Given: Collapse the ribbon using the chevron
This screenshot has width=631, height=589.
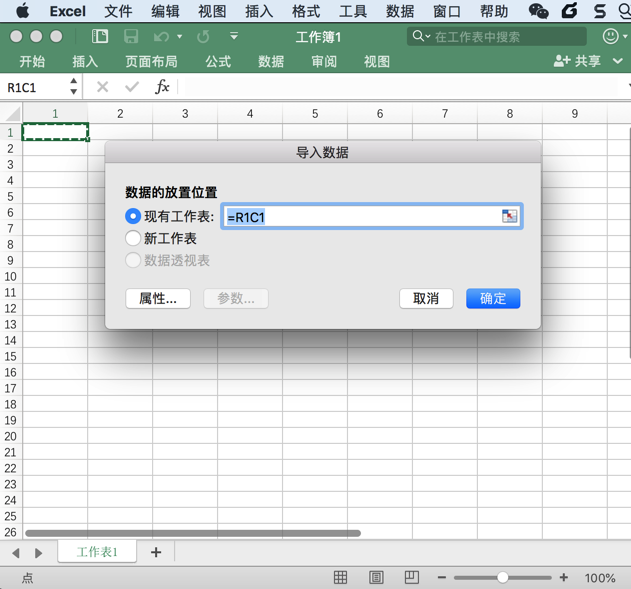Looking at the screenshot, I should [618, 61].
